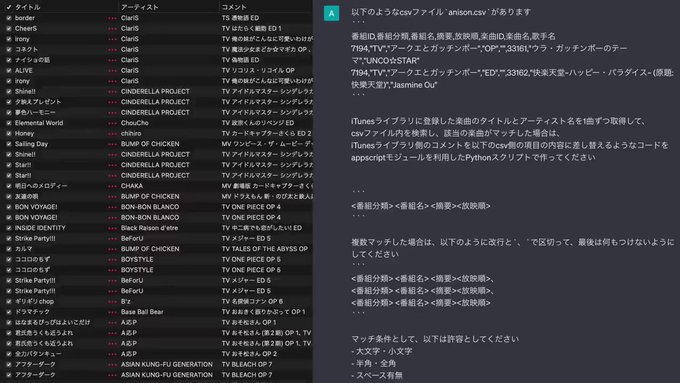This screenshot has width=680, height=383.
Task: Uncheck the border song checkbox
Action: pos(9,18)
